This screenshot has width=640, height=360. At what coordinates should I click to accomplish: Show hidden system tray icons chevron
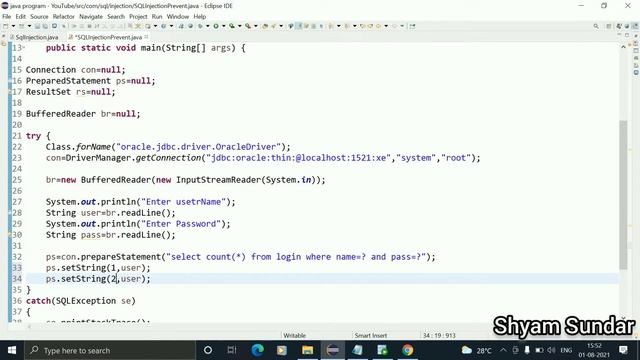point(503,350)
